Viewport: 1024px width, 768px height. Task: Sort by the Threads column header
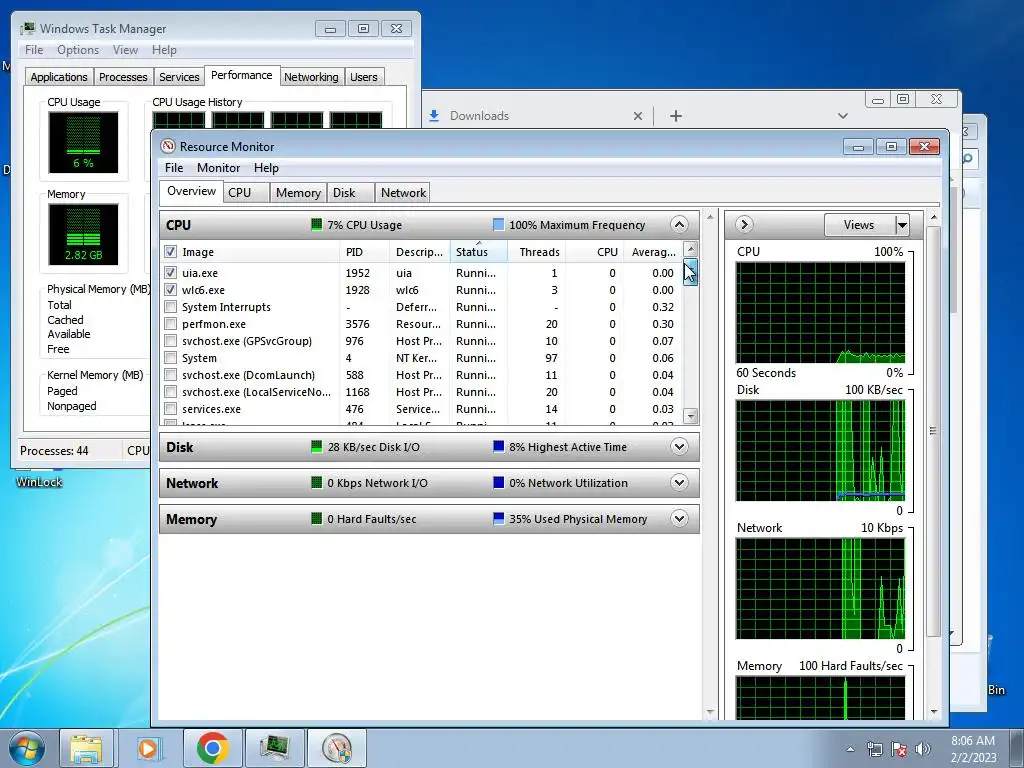pos(536,252)
